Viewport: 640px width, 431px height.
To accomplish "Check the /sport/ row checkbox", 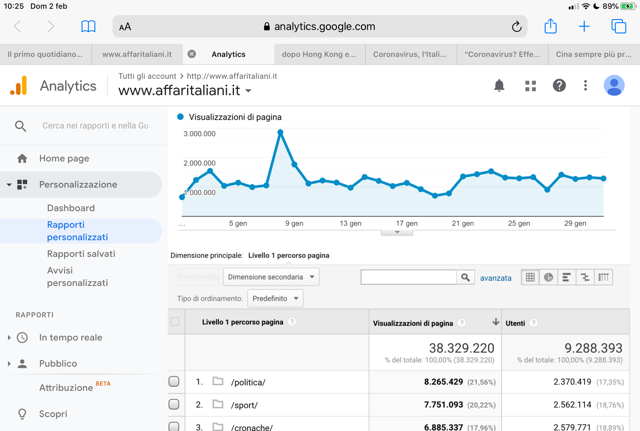I will pos(174,404).
